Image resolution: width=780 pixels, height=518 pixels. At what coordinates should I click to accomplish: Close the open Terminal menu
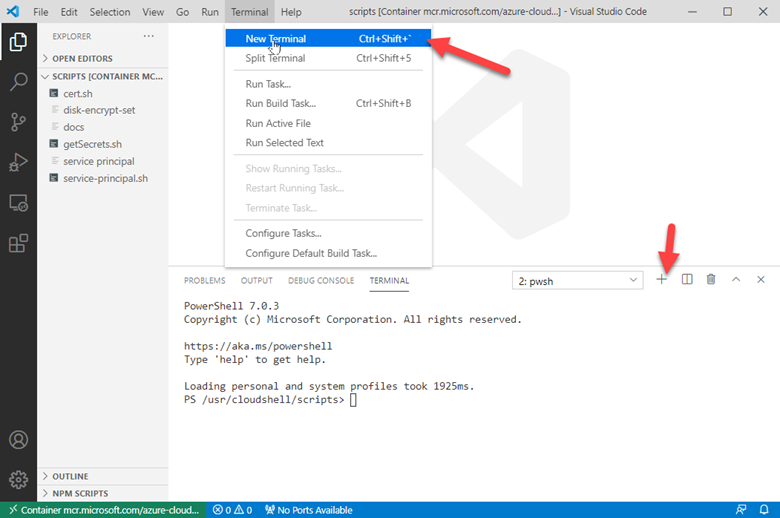click(250, 12)
